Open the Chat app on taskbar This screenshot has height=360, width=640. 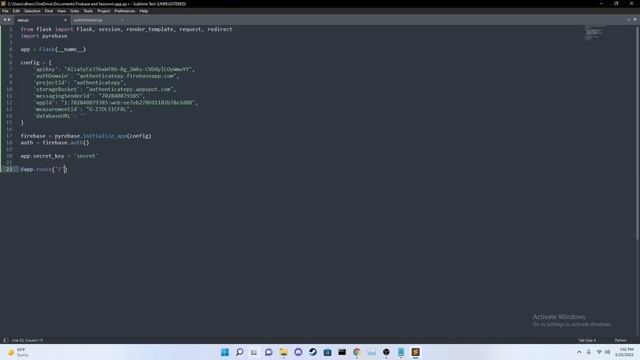pos(269,352)
